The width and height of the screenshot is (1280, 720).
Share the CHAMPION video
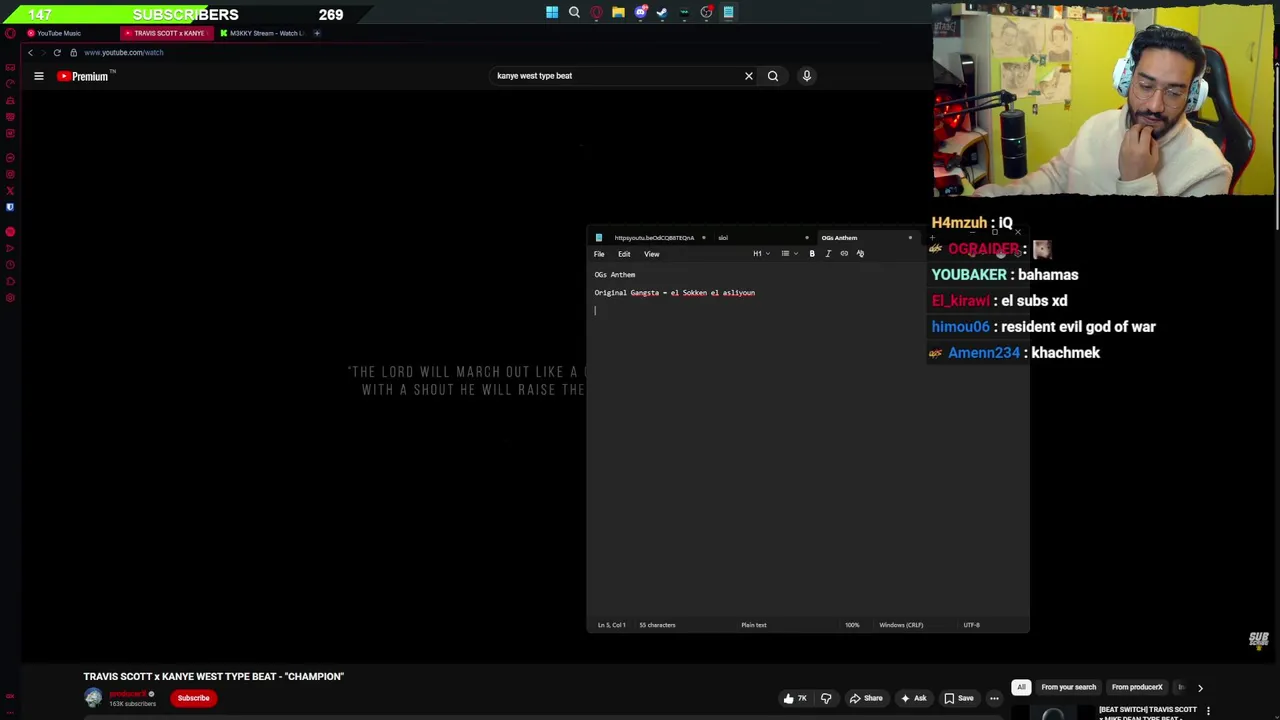(866, 698)
